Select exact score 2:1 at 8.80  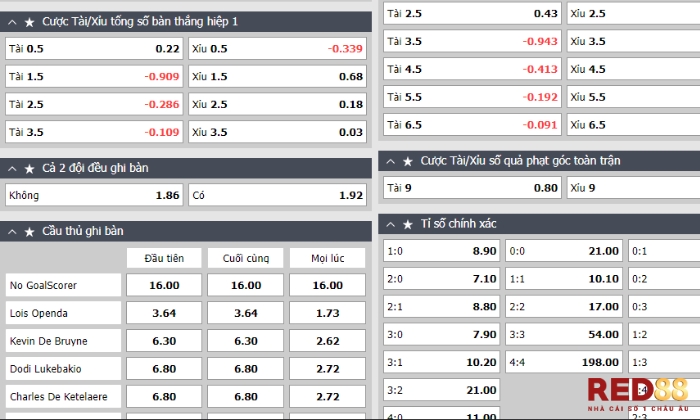pos(442,306)
